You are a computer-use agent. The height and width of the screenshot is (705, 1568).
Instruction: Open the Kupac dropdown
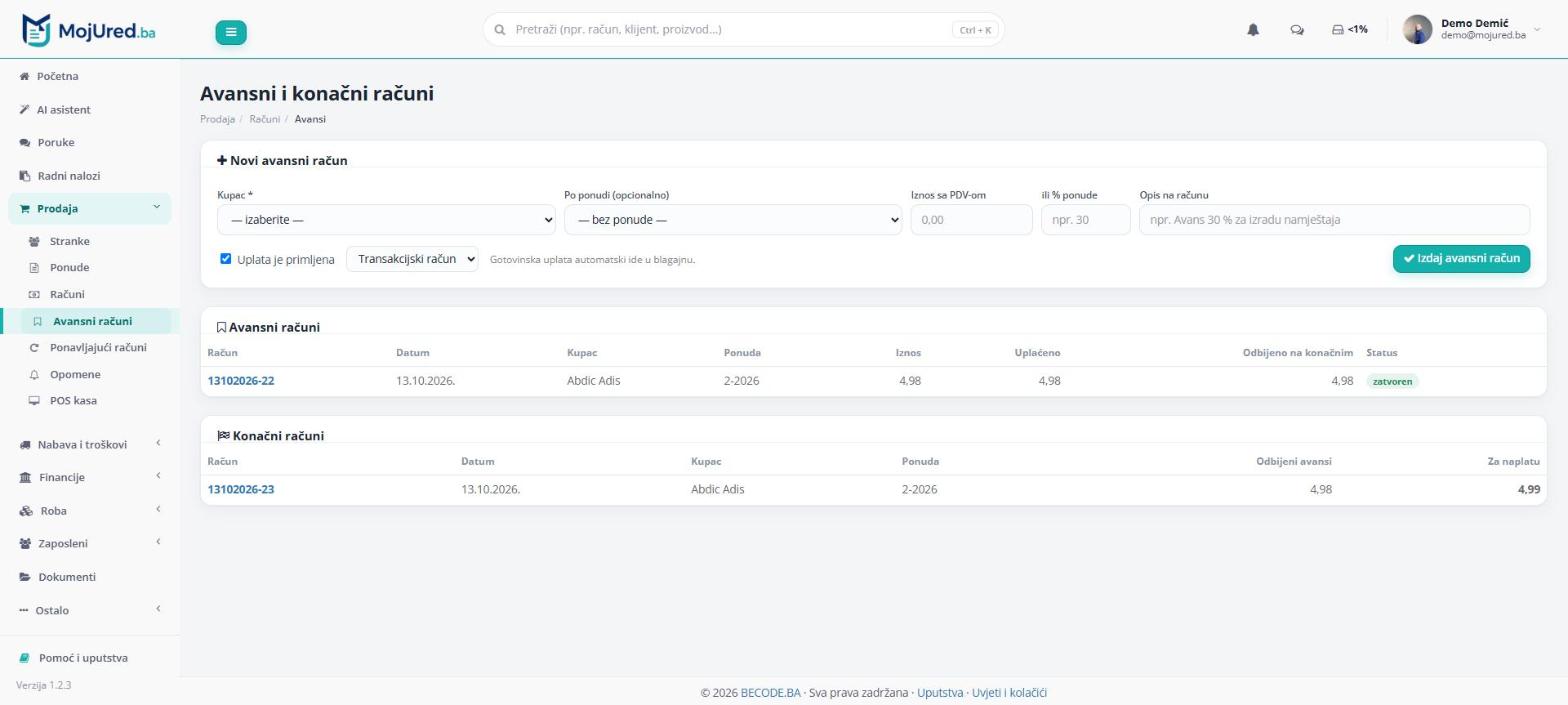pyautogui.click(x=386, y=220)
